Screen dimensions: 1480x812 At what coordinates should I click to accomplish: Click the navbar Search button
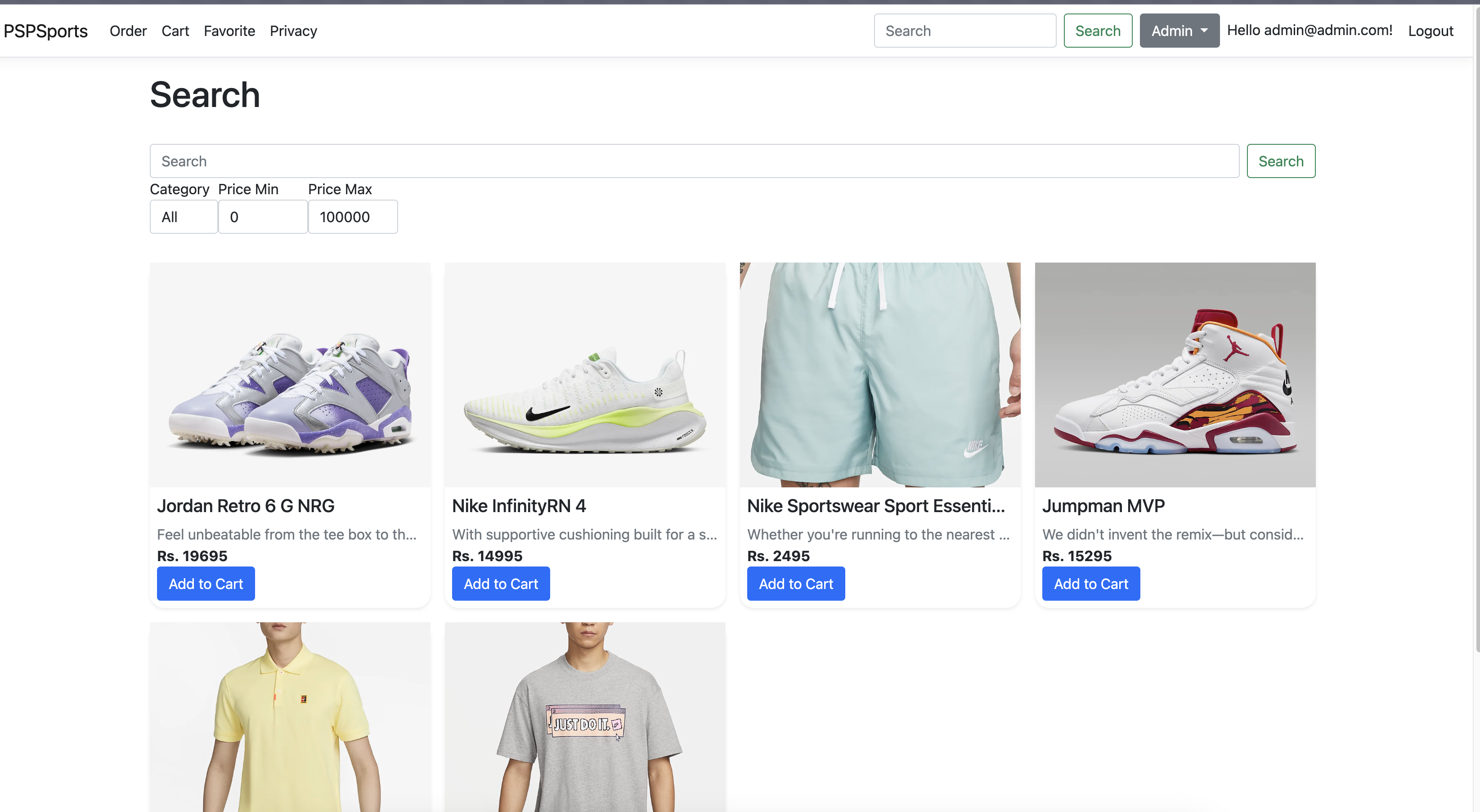coord(1097,31)
